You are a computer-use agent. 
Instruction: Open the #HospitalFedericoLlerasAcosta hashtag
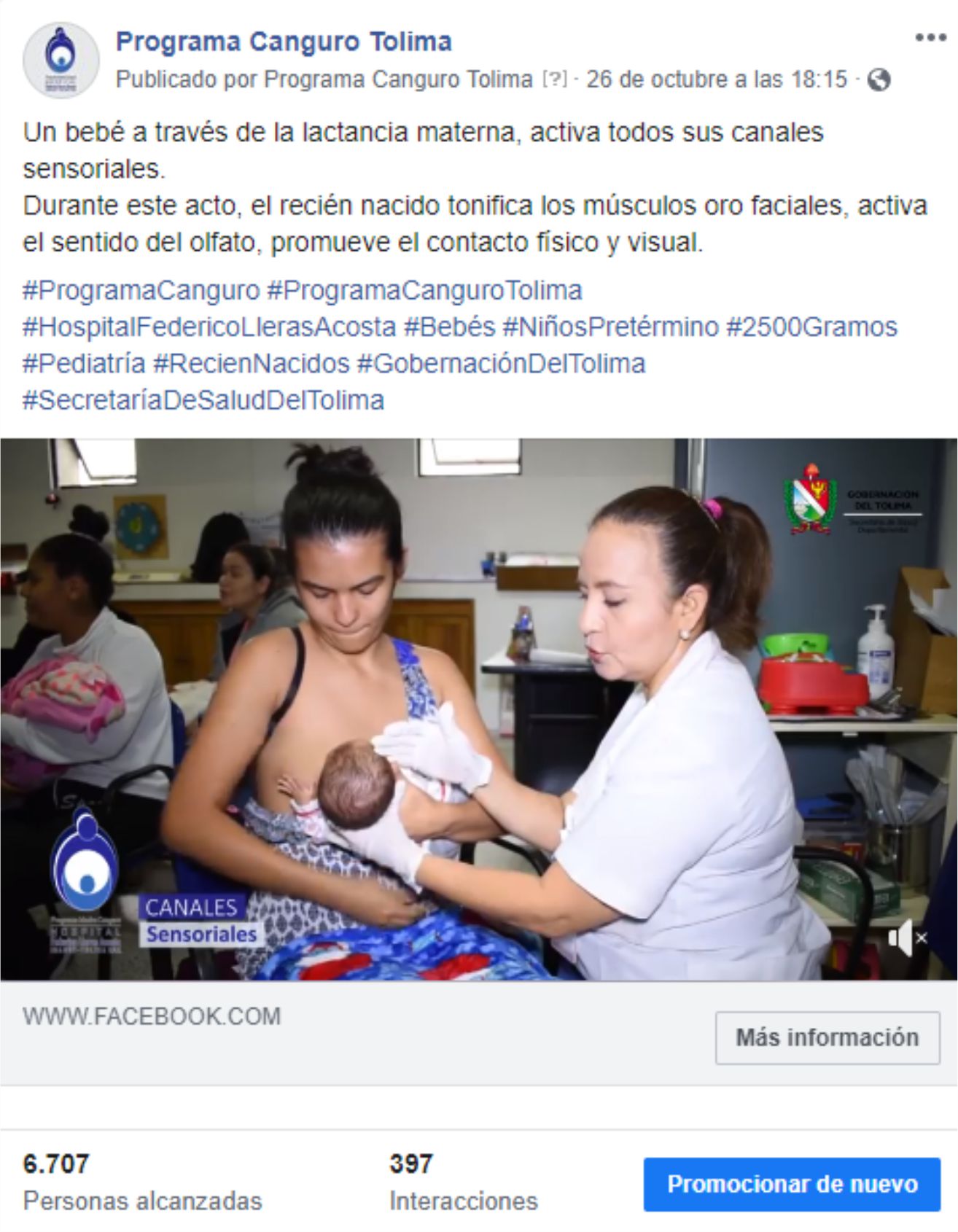pos(209,327)
